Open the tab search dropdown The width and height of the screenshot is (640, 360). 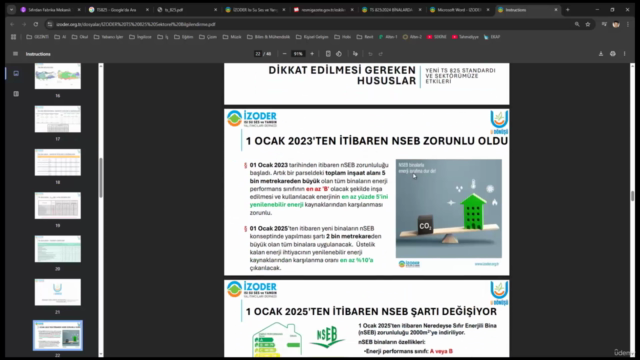point(11,10)
